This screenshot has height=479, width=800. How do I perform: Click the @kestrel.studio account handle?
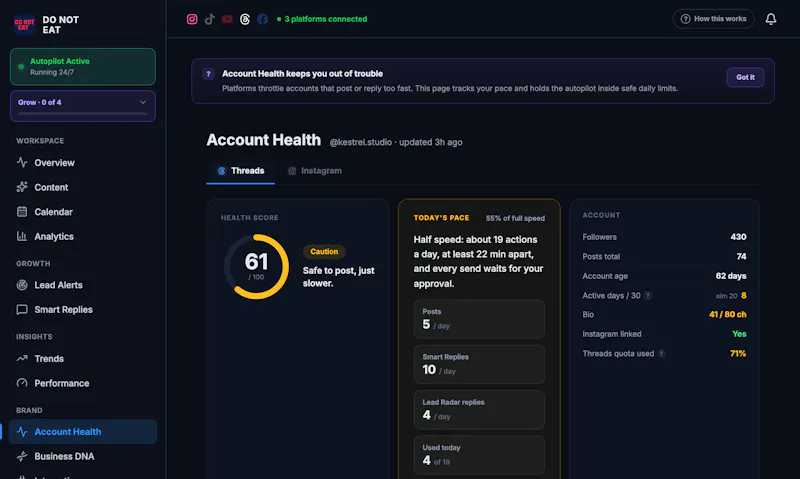click(x=361, y=142)
